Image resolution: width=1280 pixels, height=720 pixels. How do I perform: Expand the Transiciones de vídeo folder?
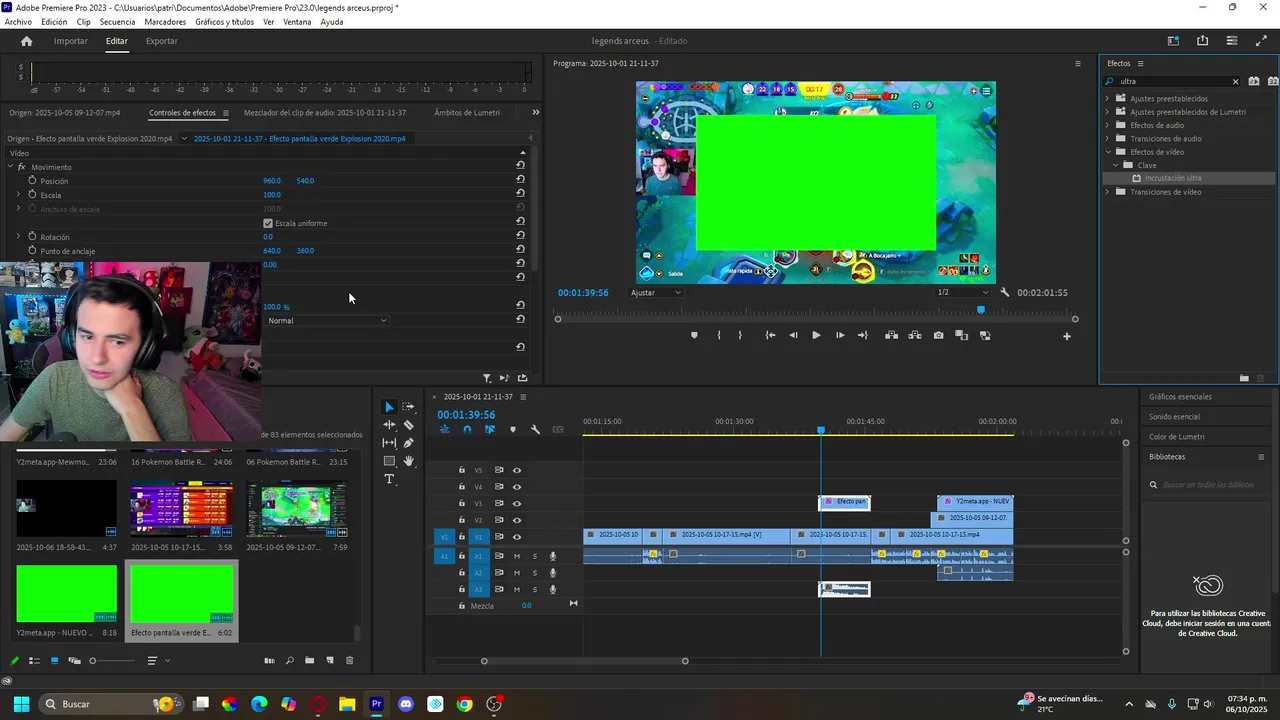pos(1108,192)
